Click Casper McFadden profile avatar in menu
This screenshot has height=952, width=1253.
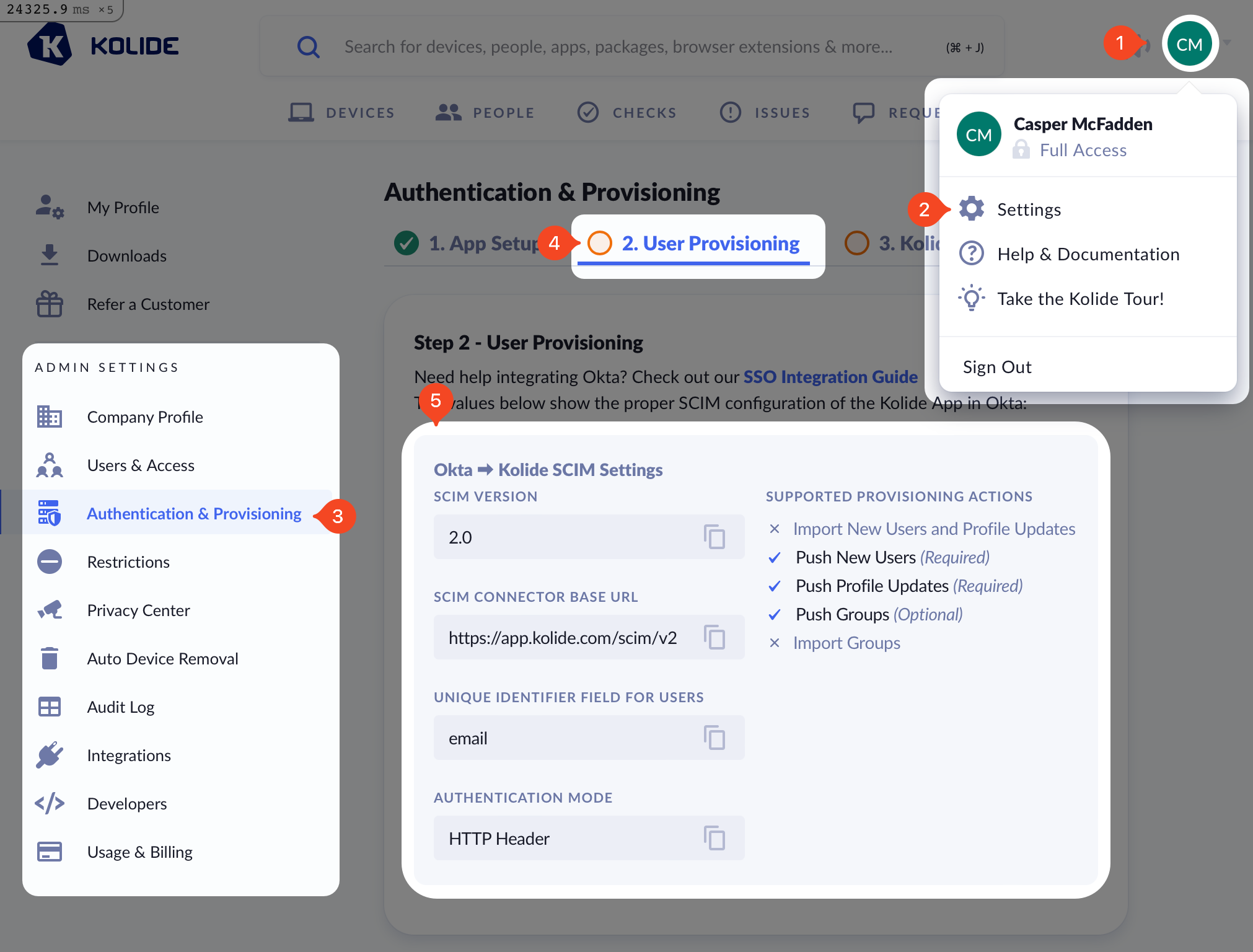[x=978, y=134]
